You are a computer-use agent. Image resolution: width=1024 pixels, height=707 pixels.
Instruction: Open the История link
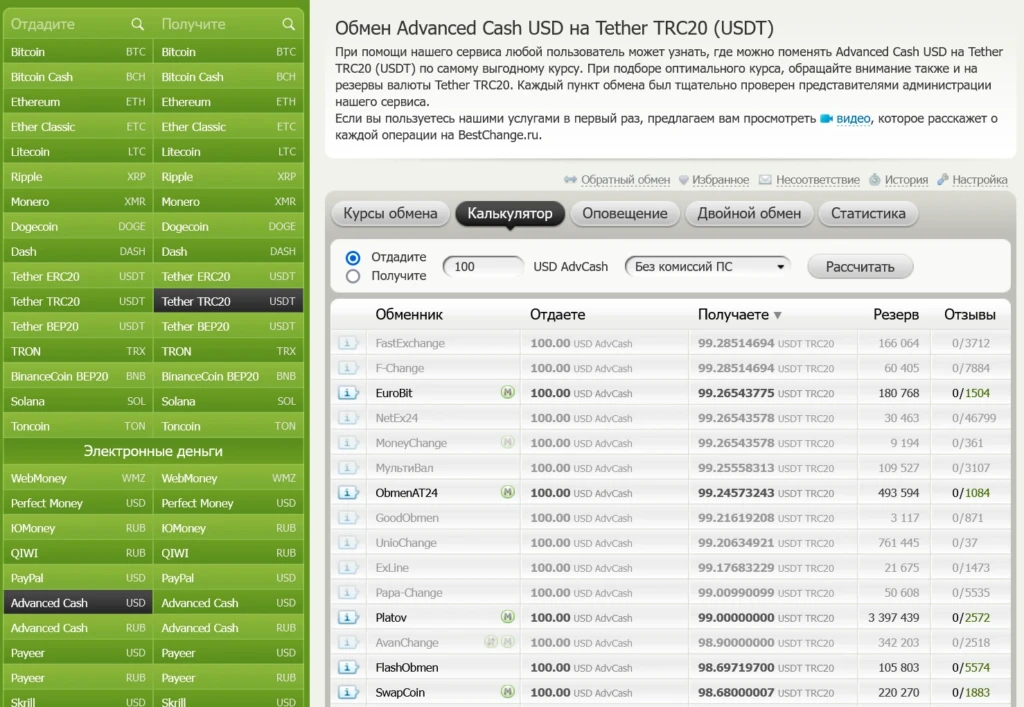pos(906,180)
